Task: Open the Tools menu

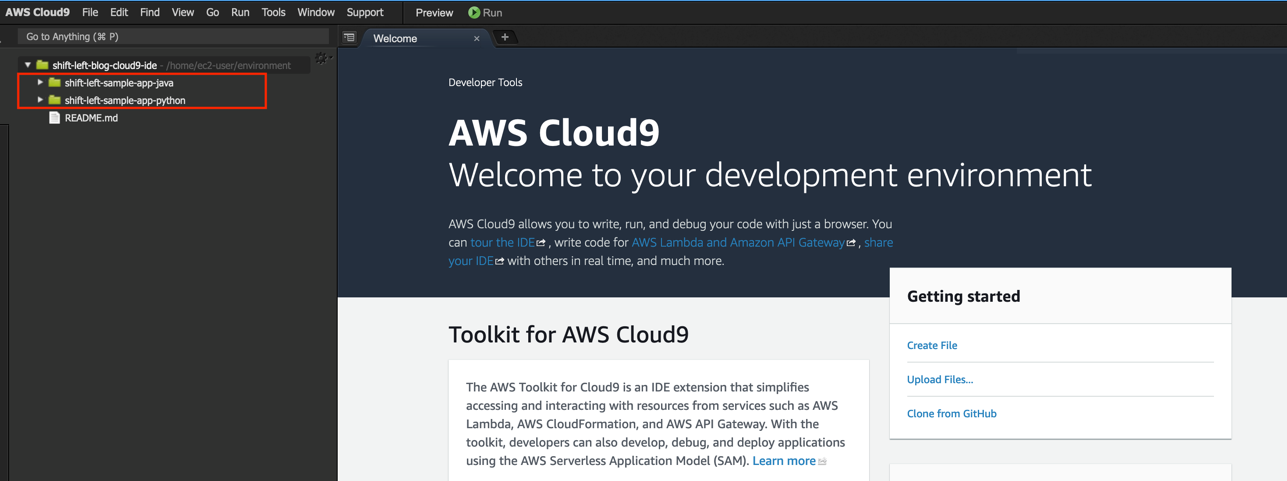Action: pyautogui.click(x=273, y=13)
